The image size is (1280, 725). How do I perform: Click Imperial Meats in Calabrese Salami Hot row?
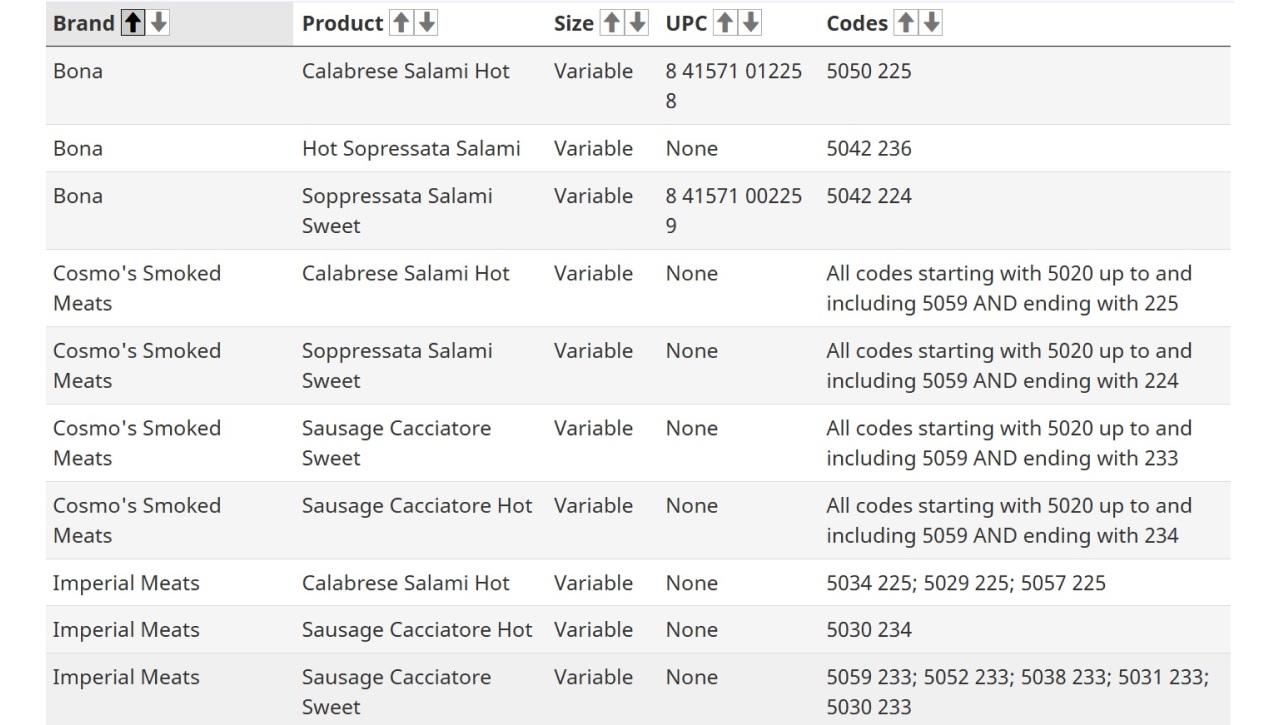point(126,583)
